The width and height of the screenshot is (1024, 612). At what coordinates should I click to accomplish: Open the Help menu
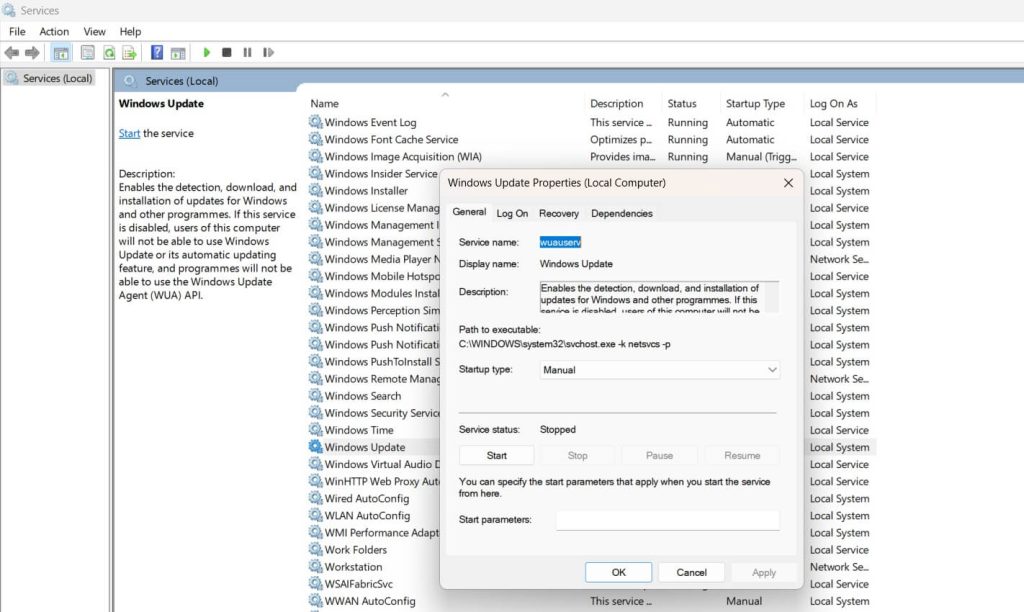130,31
